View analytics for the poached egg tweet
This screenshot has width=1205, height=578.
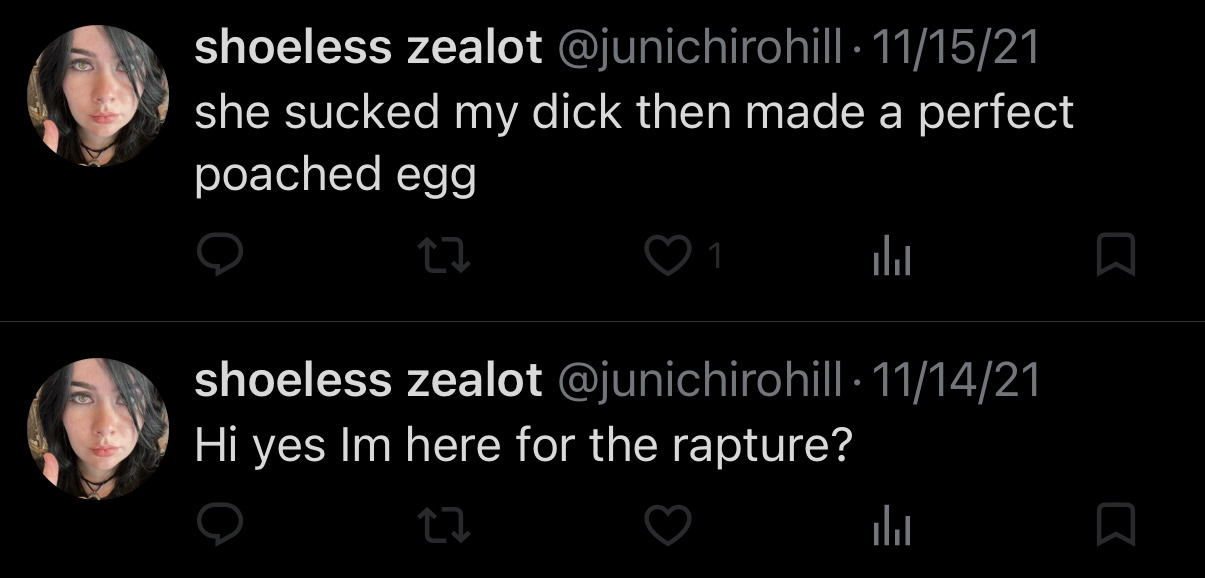click(x=888, y=257)
